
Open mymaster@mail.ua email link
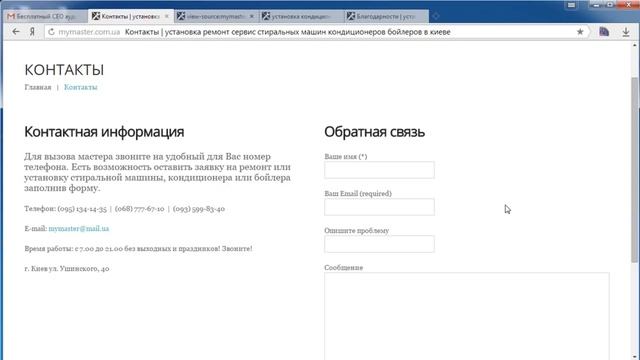click(79, 229)
